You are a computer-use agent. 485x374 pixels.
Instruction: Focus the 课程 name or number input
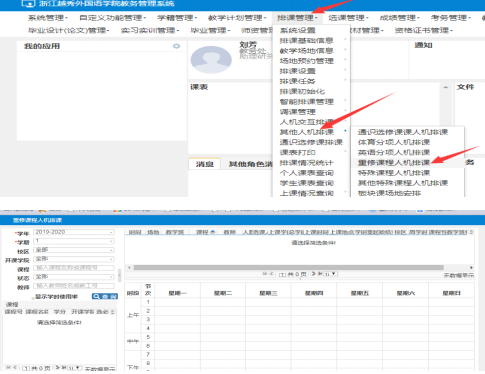pos(74,268)
